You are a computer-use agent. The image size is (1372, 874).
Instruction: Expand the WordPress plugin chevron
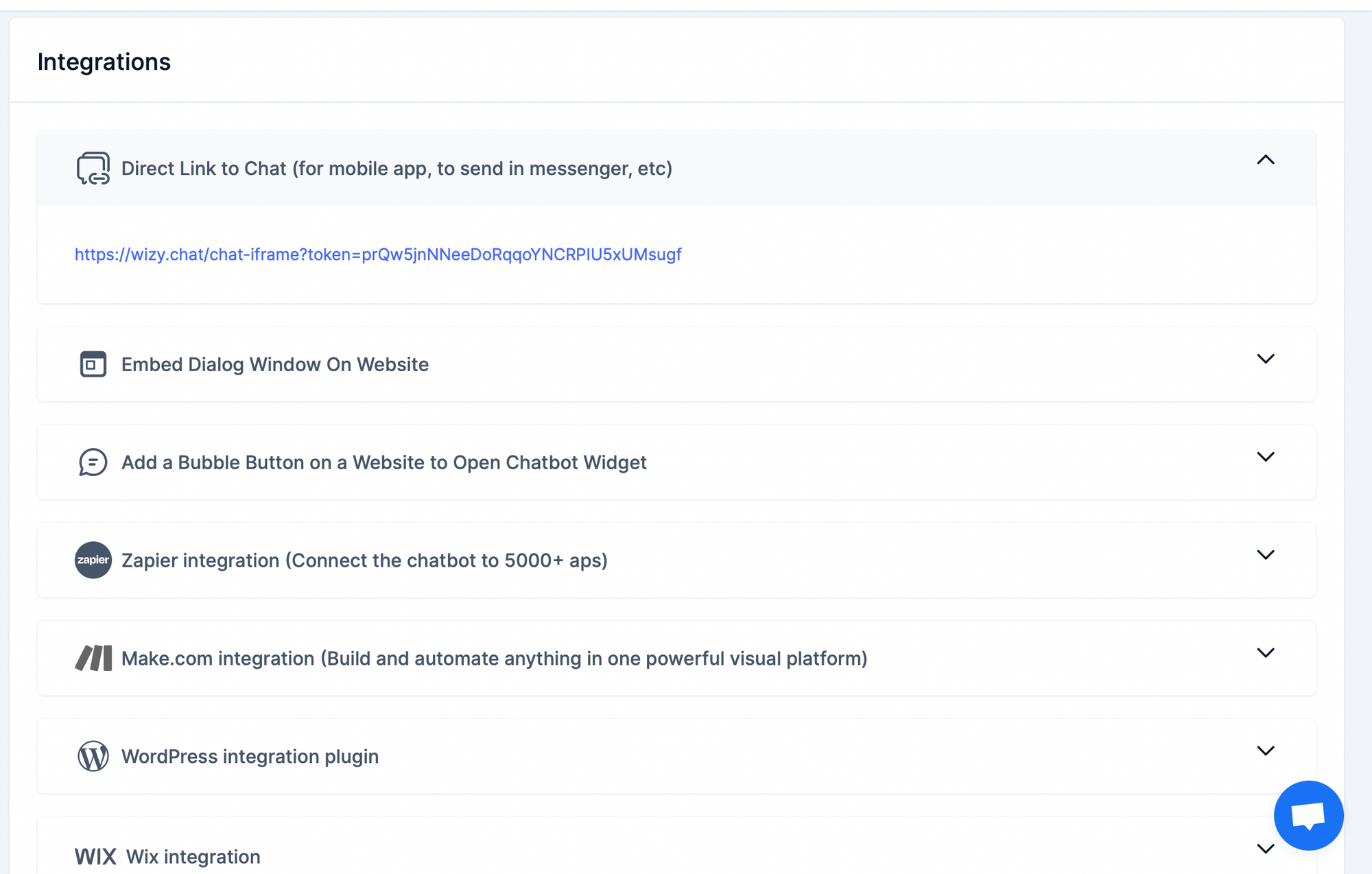click(x=1265, y=751)
